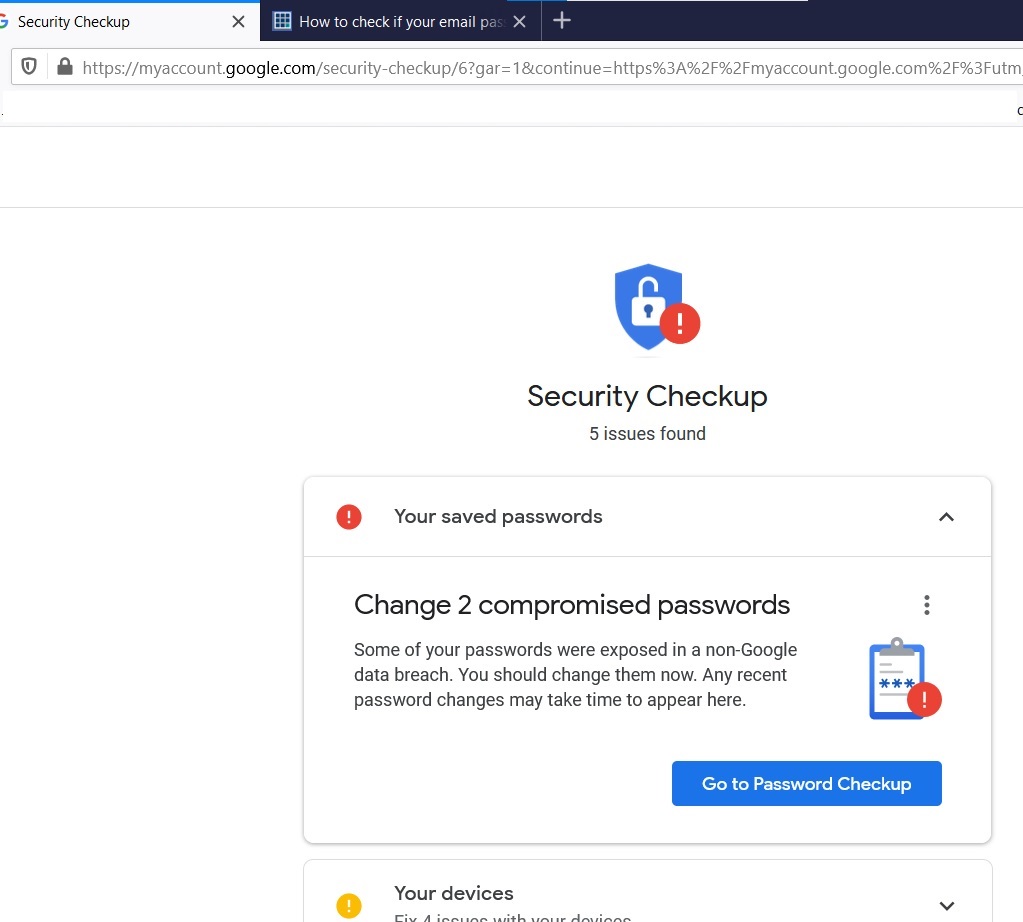Click the Your saved passwords header

pyautogui.click(x=647, y=517)
